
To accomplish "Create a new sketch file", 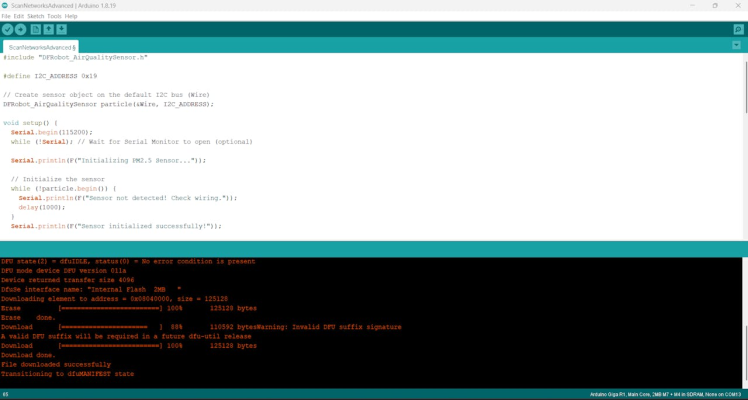I will point(36,30).
